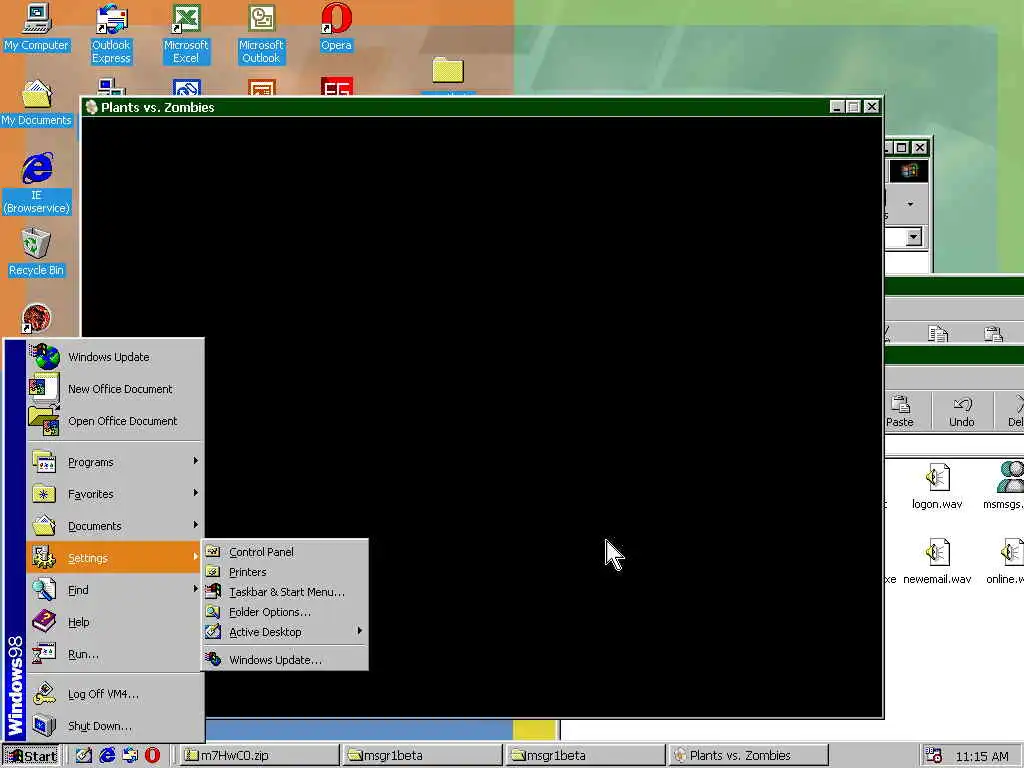
Task: Select newemail.wav file
Action: pyautogui.click(x=936, y=562)
